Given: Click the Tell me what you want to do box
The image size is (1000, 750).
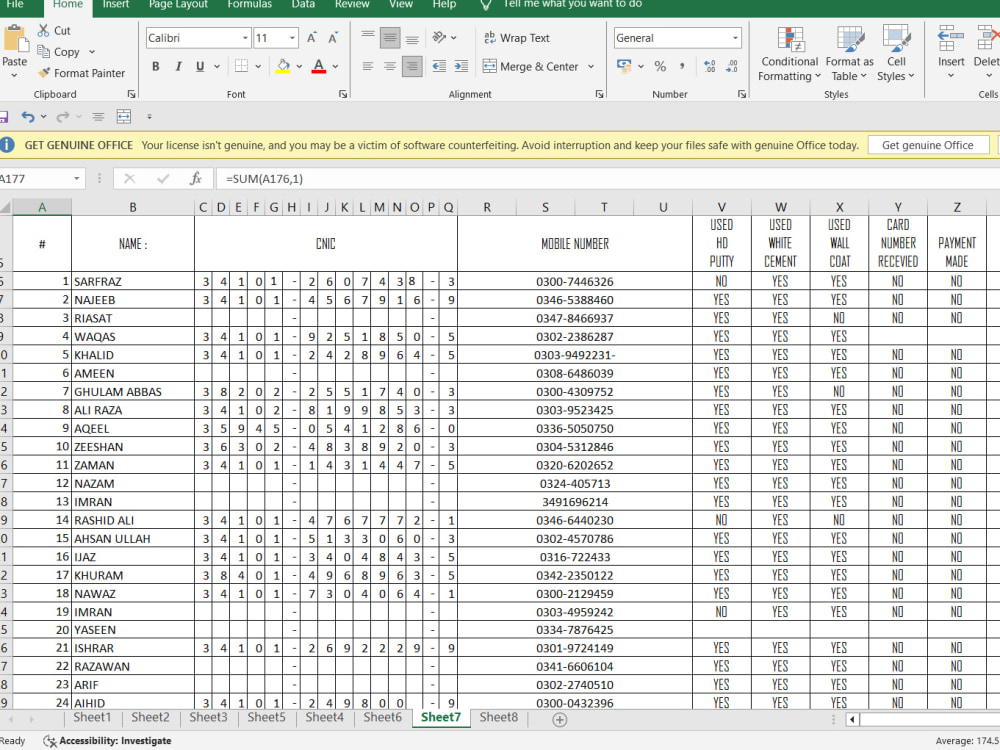Looking at the screenshot, I should 573,4.
